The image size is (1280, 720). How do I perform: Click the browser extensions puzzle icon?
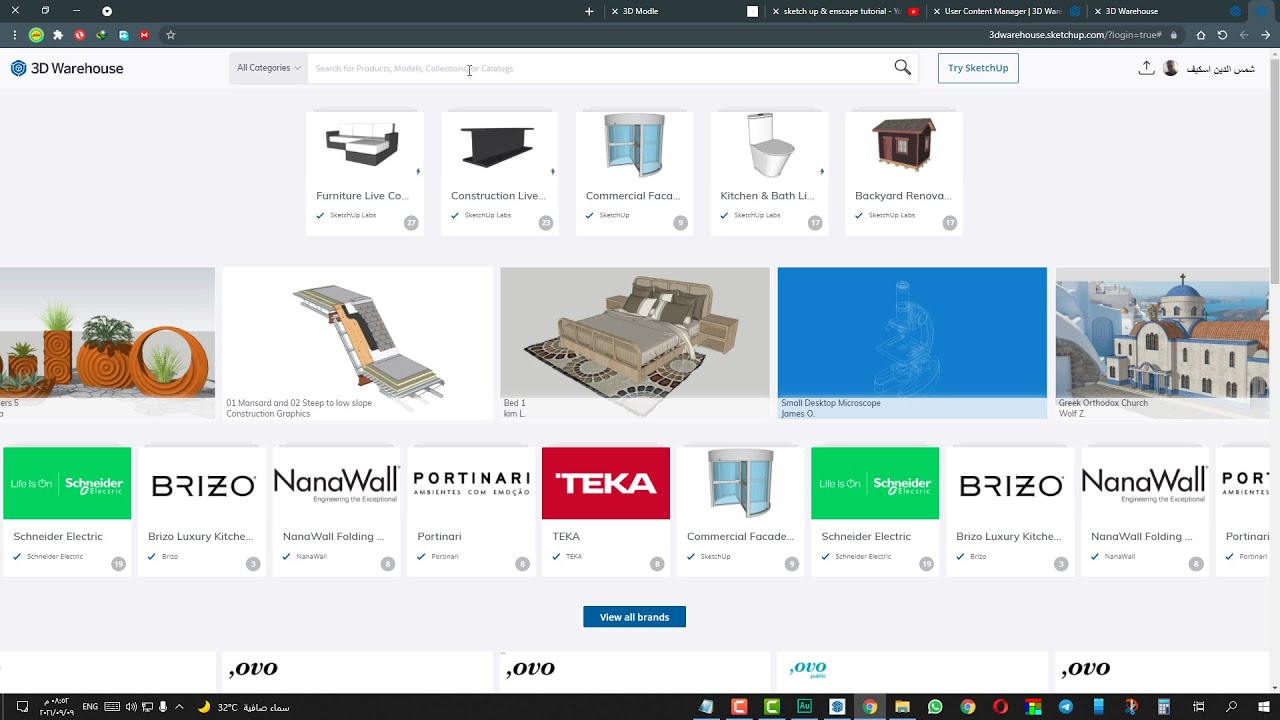[x=58, y=35]
